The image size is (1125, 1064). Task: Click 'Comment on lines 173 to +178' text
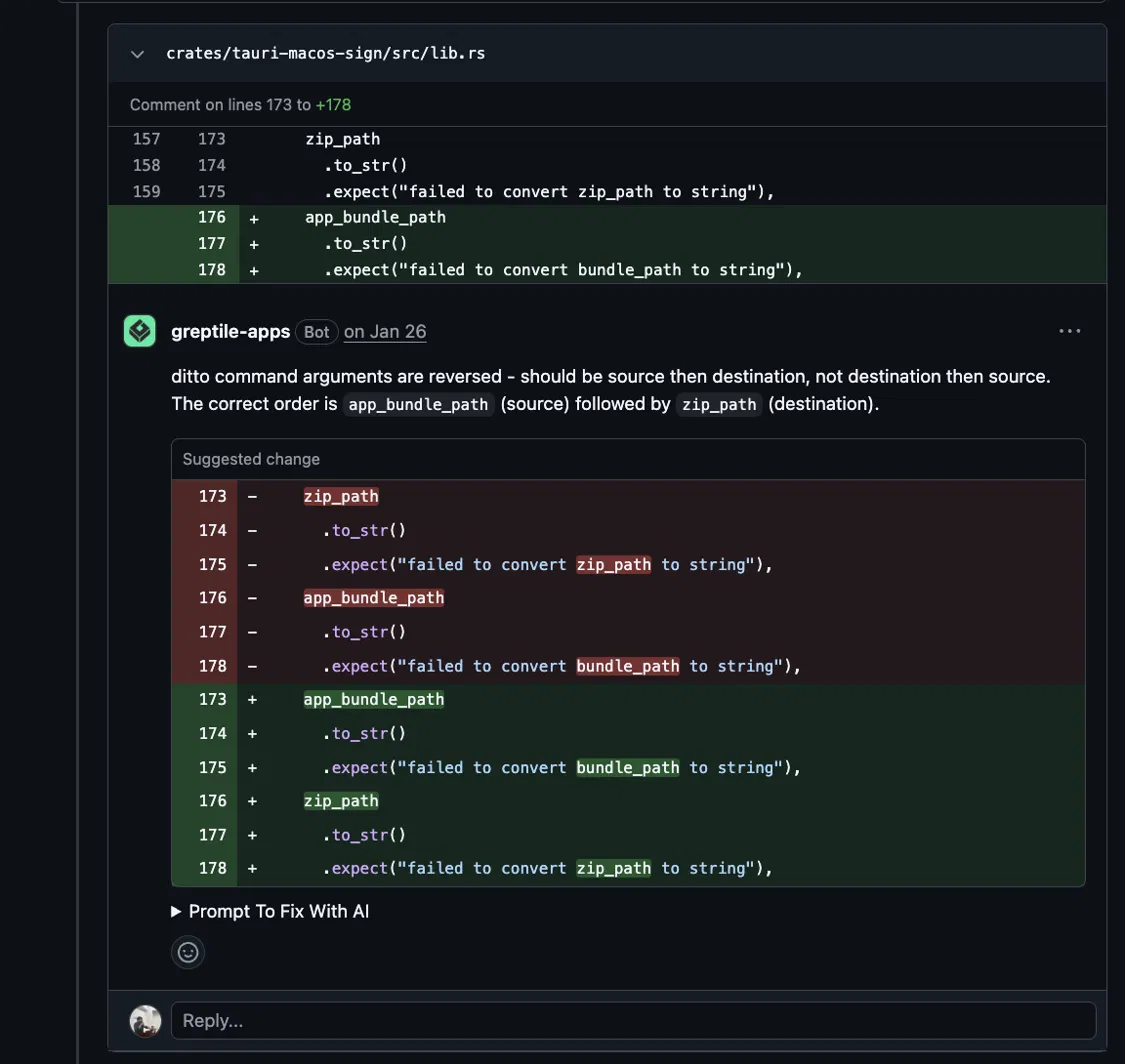[x=240, y=105]
